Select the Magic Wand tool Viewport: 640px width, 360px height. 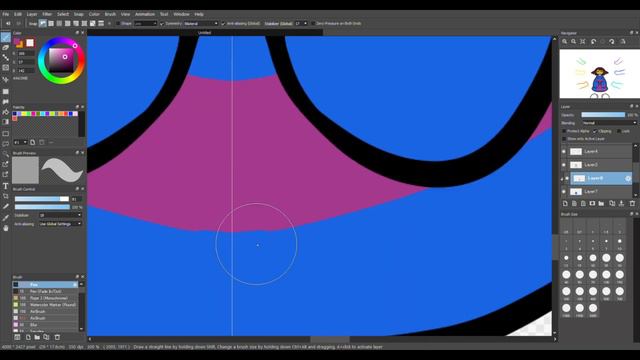pos(5,154)
